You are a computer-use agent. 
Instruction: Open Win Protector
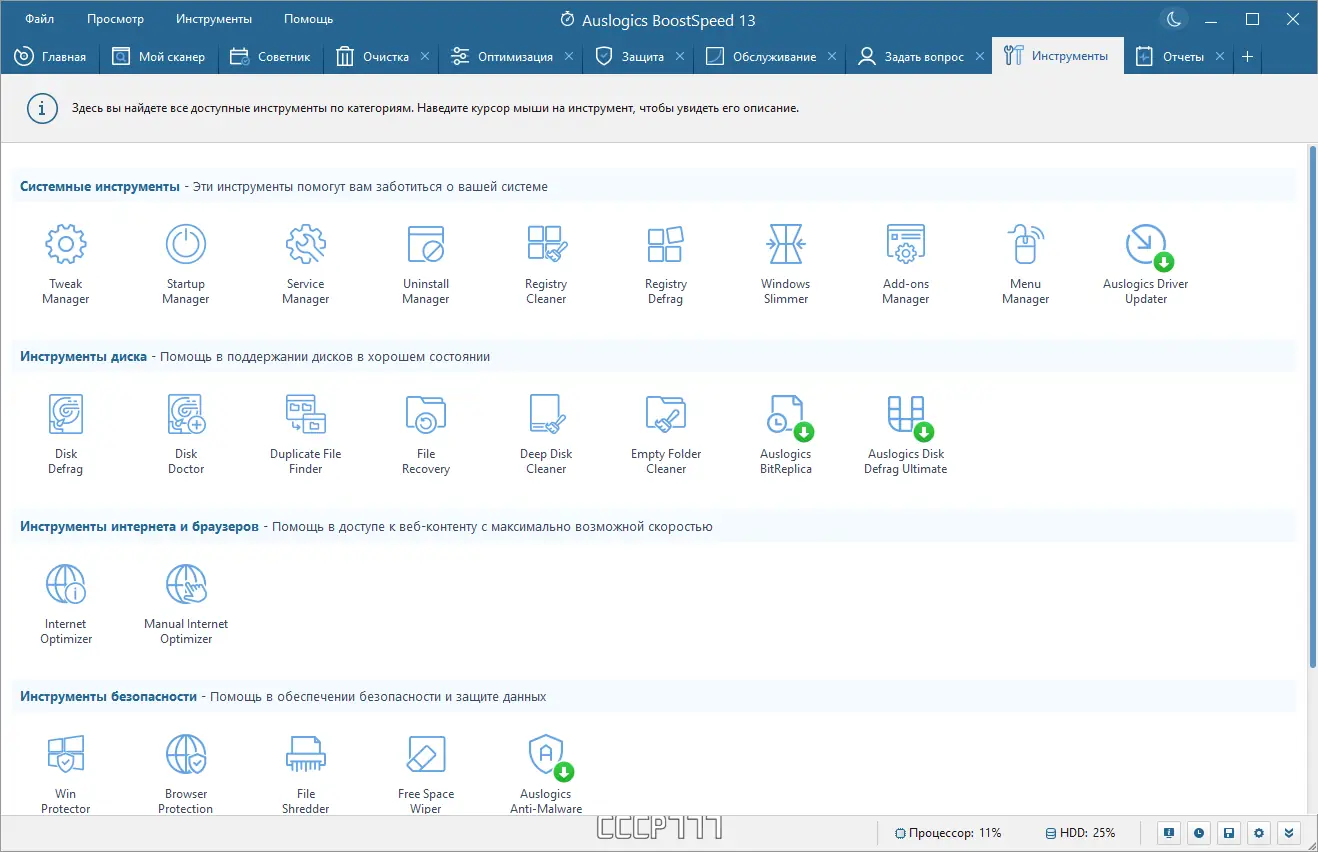[66, 775]
